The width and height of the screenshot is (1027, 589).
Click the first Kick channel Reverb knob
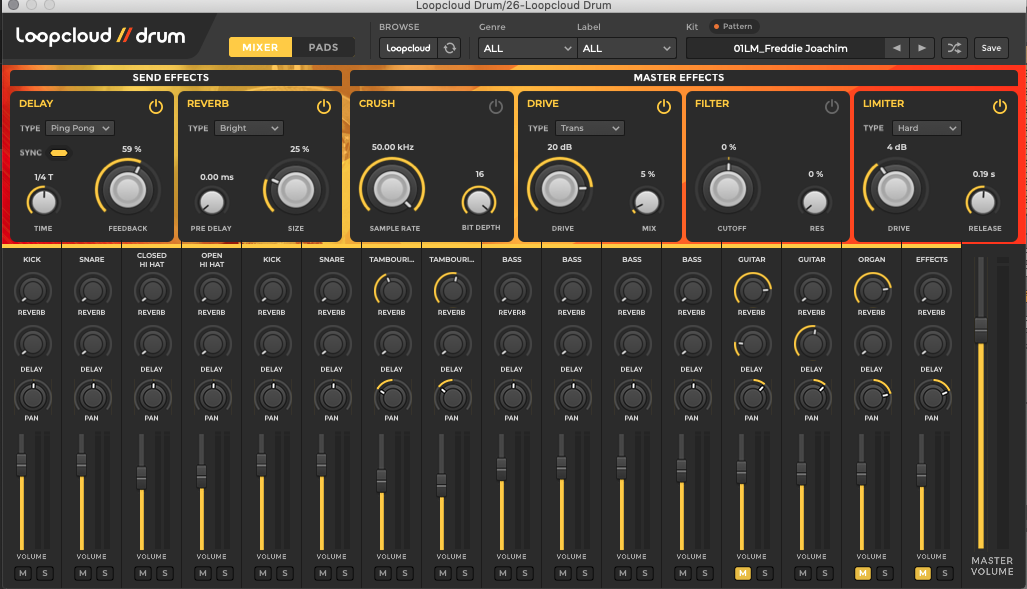32,290
